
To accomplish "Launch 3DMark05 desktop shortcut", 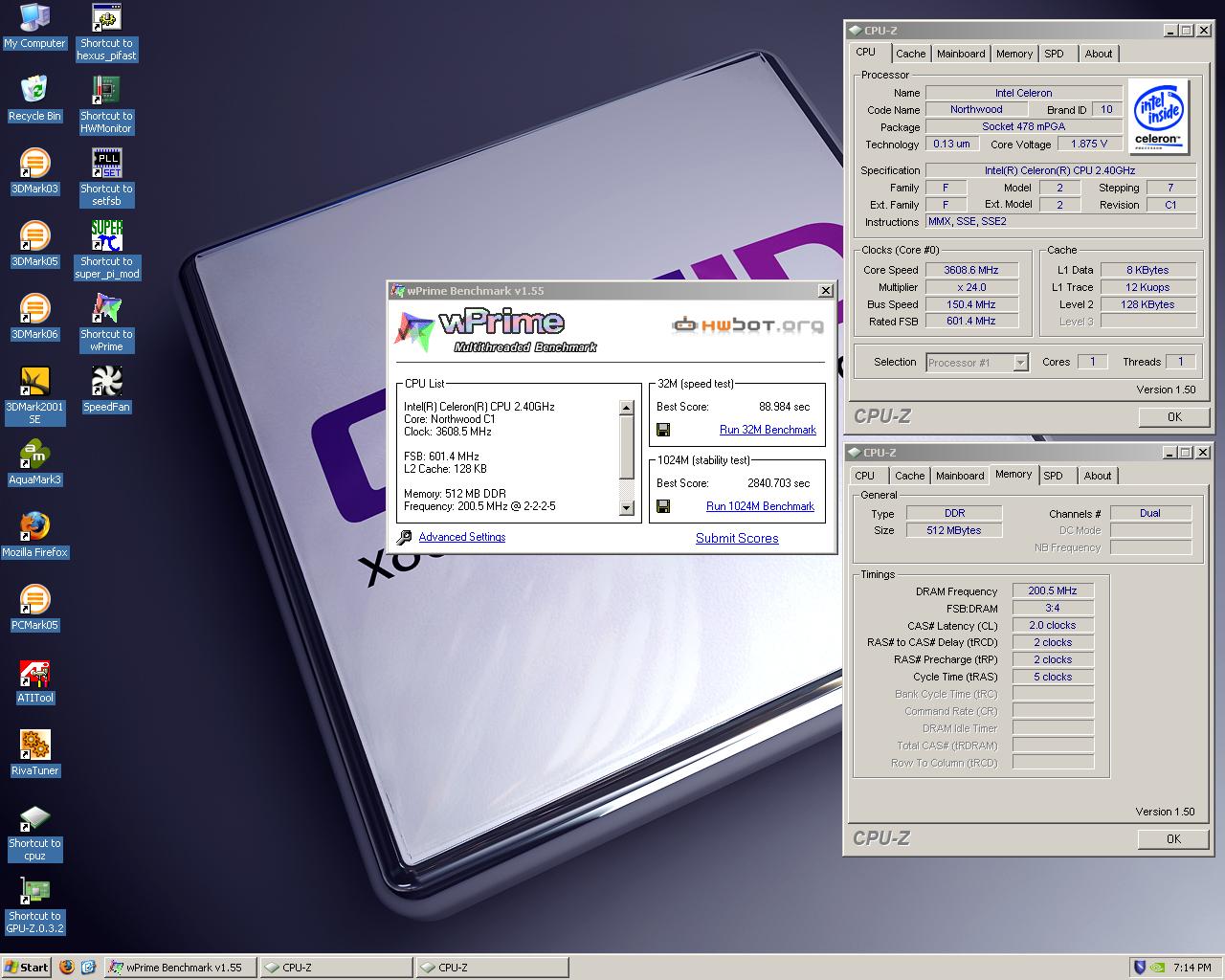I will tap(34, 245).
